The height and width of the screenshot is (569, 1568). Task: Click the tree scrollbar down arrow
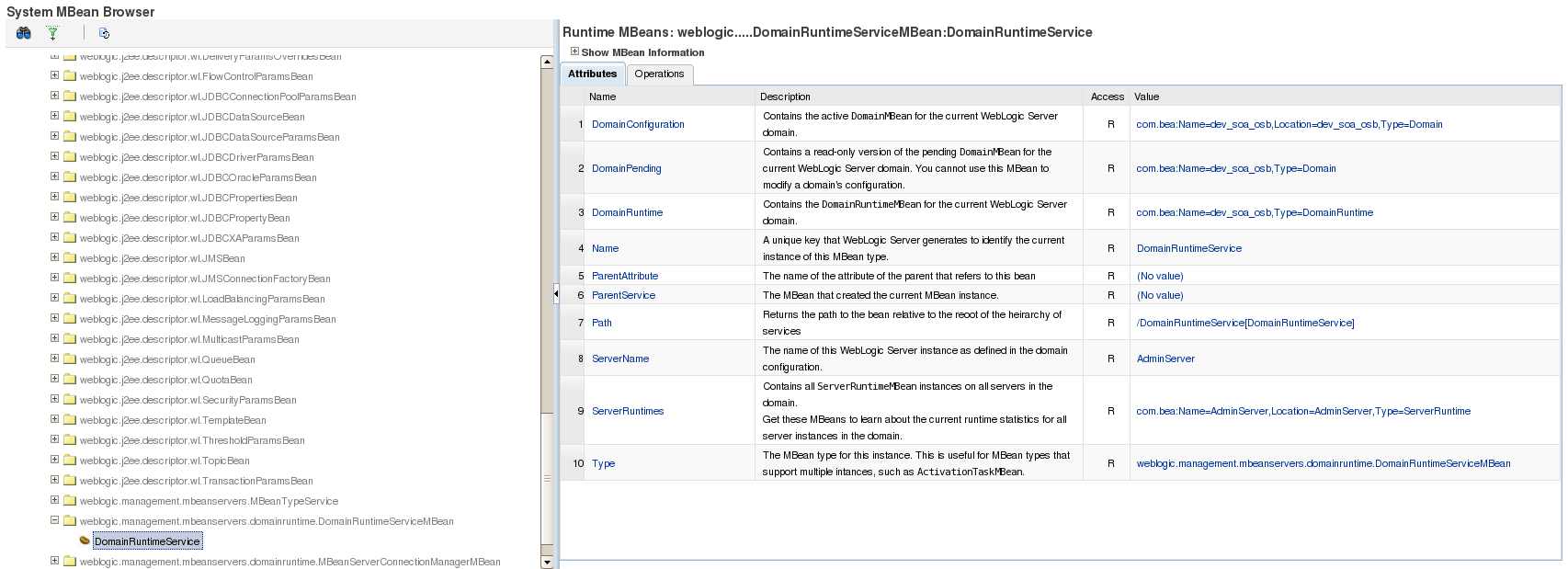547,562
